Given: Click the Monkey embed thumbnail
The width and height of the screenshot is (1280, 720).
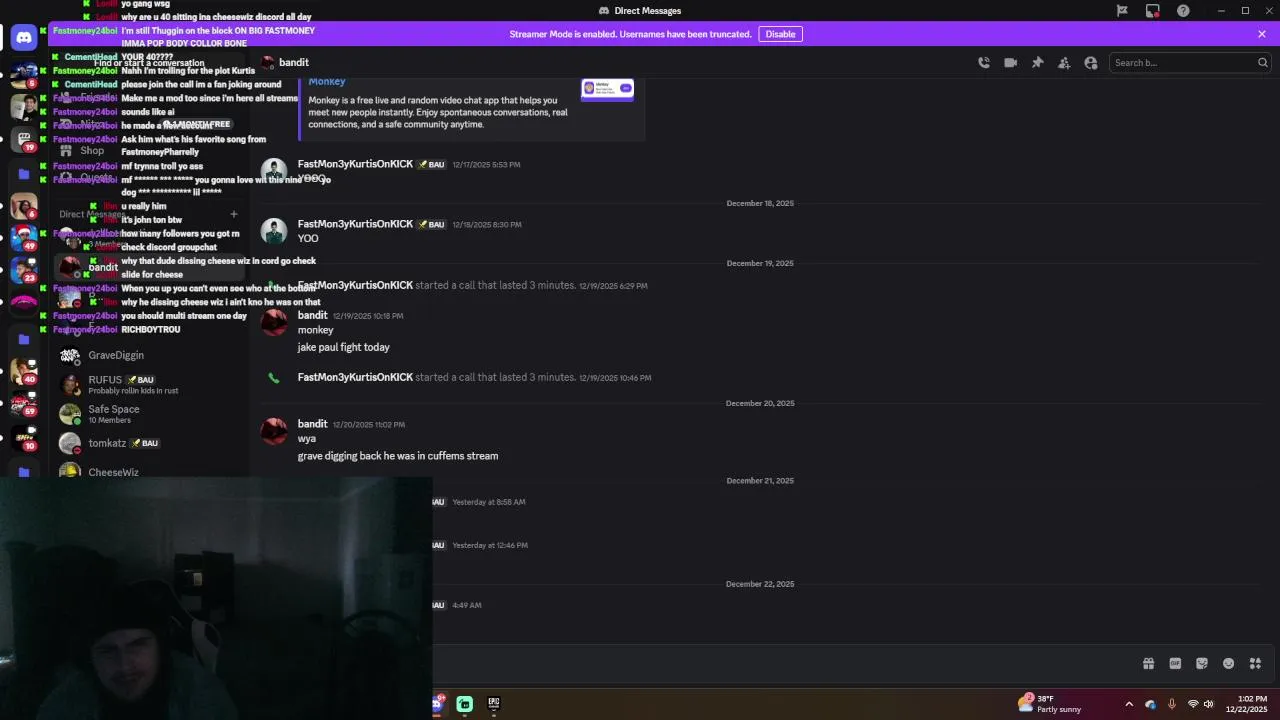Looking at the screenshot, I should [x=607, y=90].
